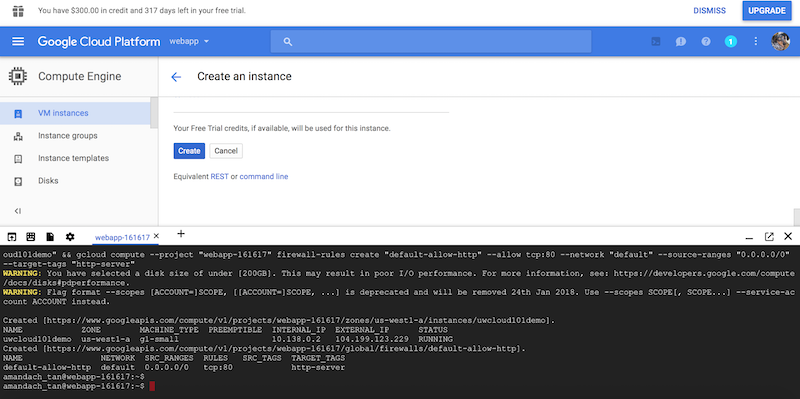
Task: Open the equivalent REST link
Action: 219,177
